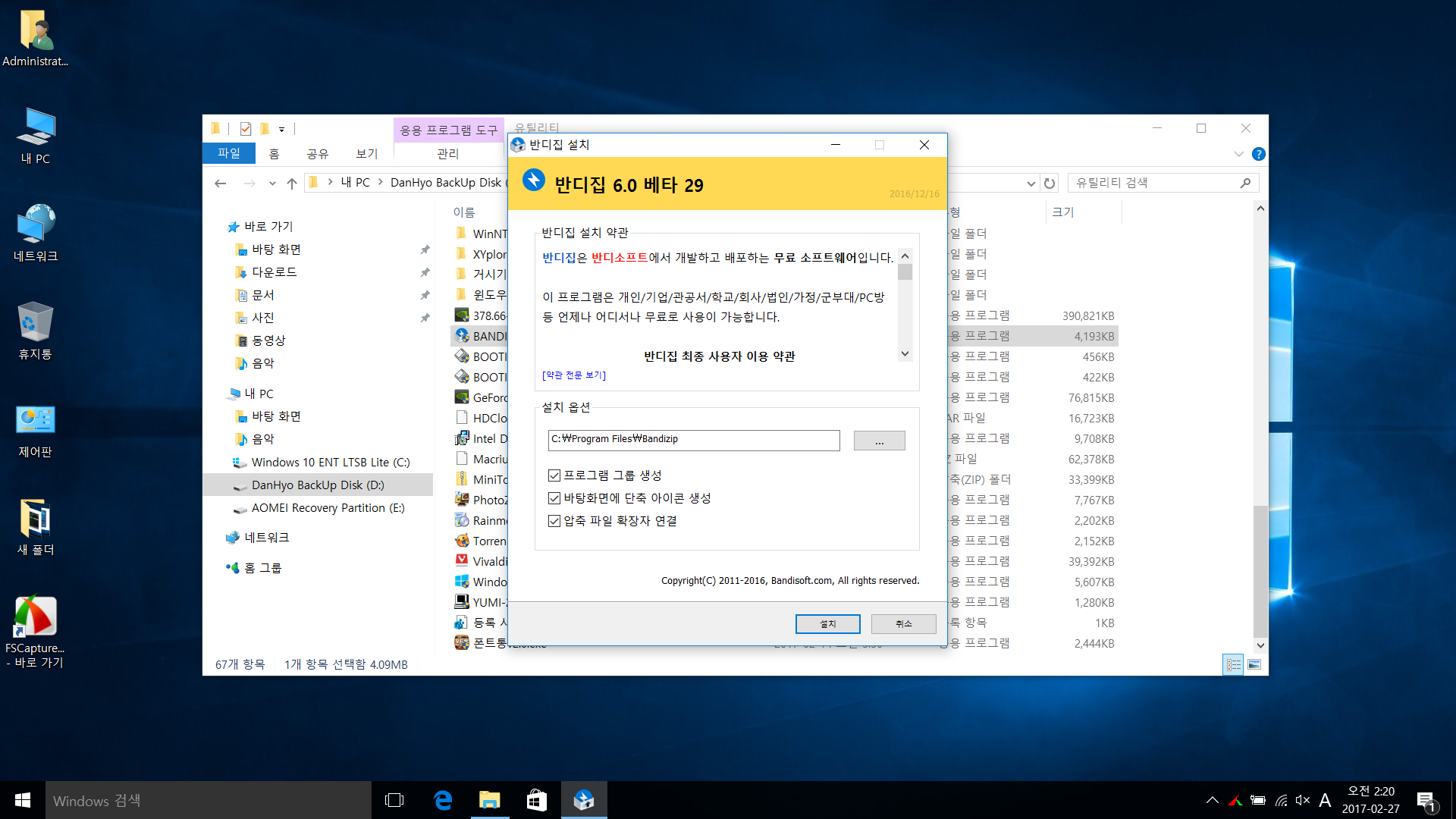
Task: Open the 약관 전문 보기 link
Action: pos(574,375)
